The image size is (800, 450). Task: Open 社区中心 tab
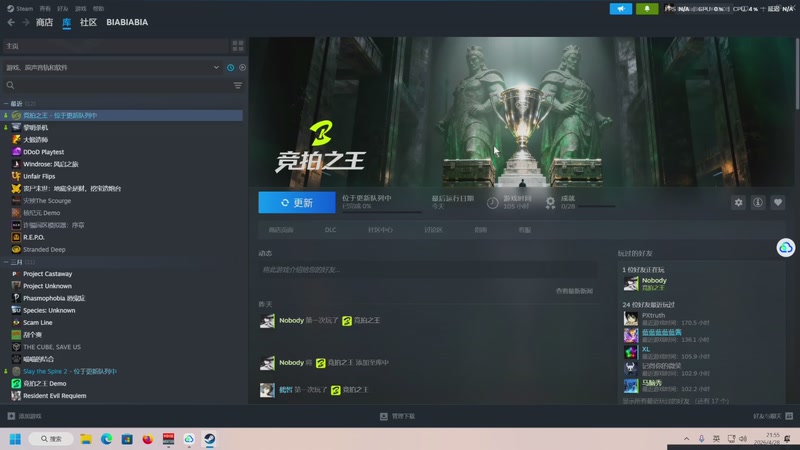[380, 230]
